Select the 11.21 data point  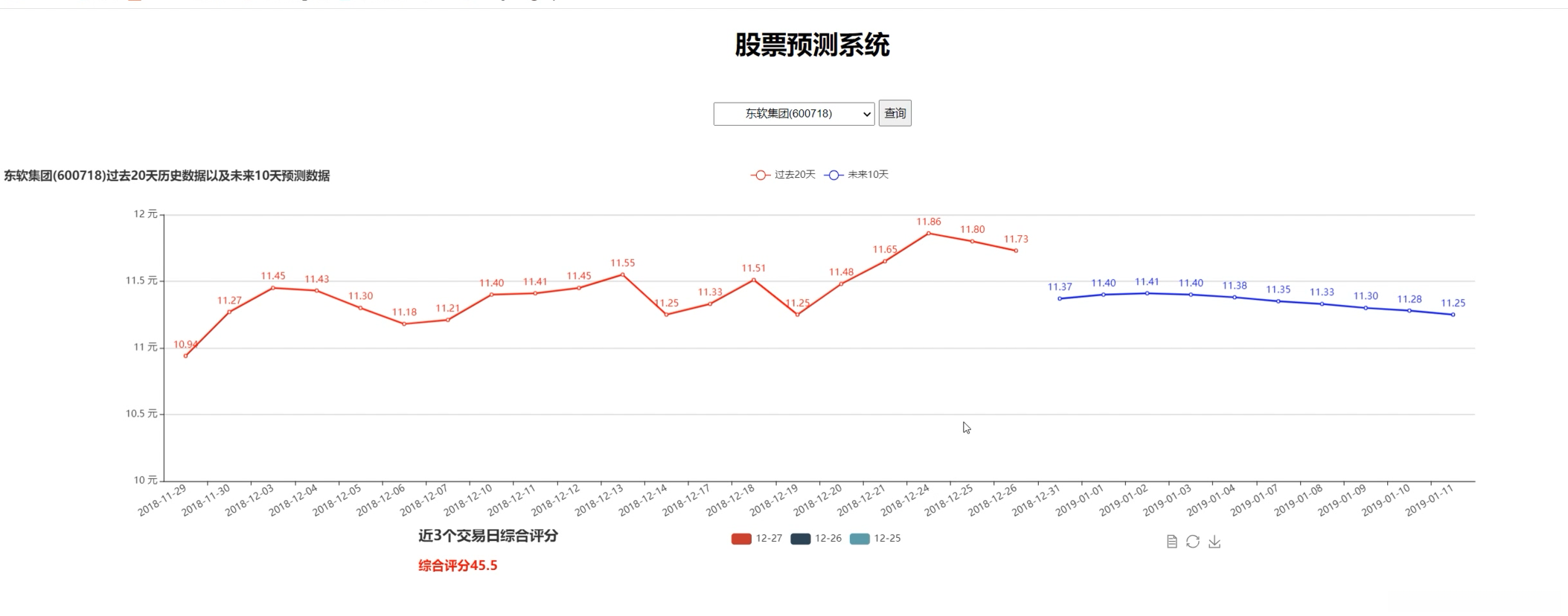point(448,320)
